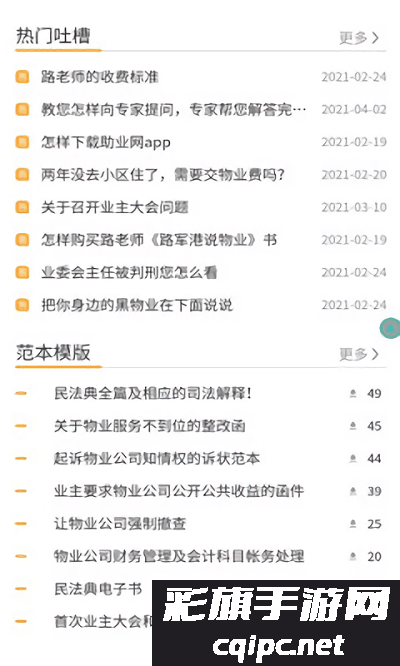The width and height of the screenshot is (400, 666).
Task: Click orange dash beside 让物业公司强制撤查
Action: coord(21,524)
